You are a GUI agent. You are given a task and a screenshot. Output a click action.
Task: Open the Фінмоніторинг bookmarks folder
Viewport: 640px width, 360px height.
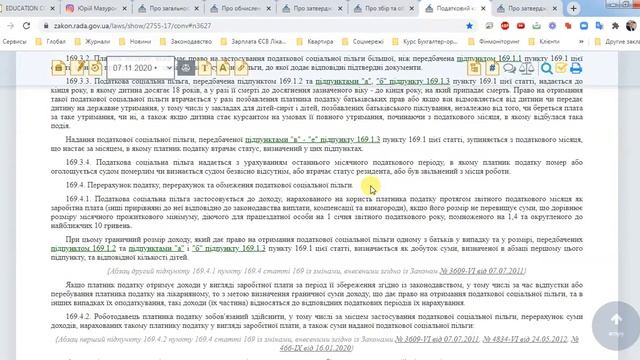(x=494, y=42)
